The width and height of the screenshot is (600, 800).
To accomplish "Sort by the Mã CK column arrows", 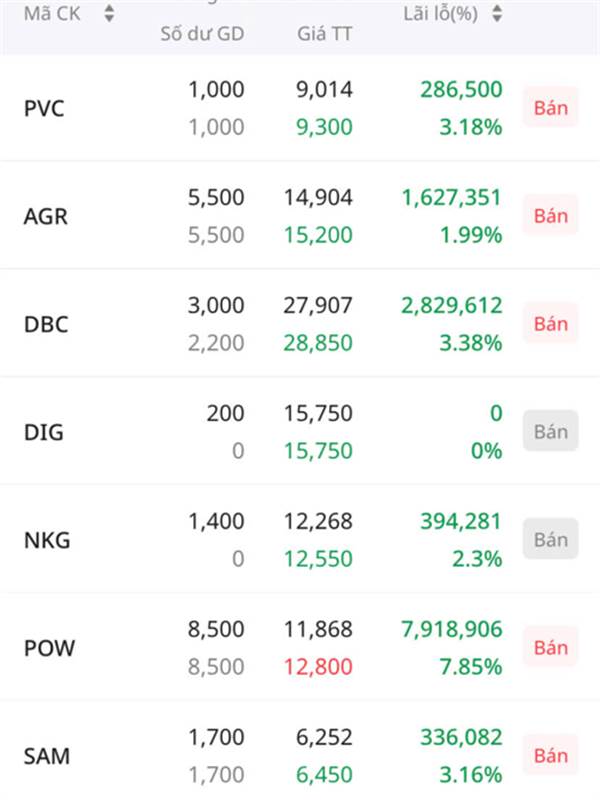I will 109,14.
